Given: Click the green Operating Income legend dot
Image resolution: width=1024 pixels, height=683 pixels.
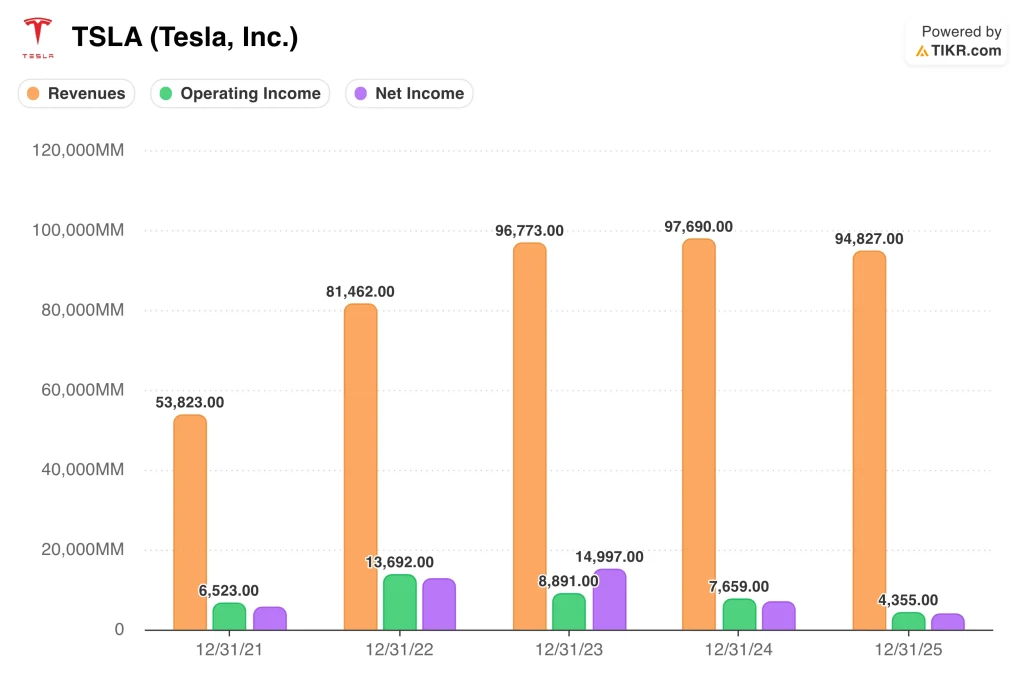Looking at the screenshot, I should click(166, 94).
